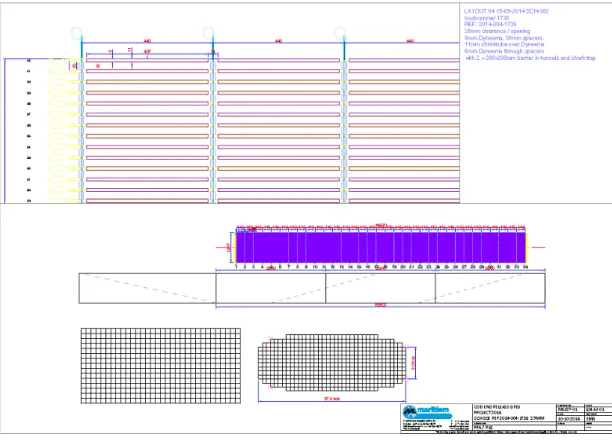Select the '6mm Dyneema through spacers' note

[504, 51]
